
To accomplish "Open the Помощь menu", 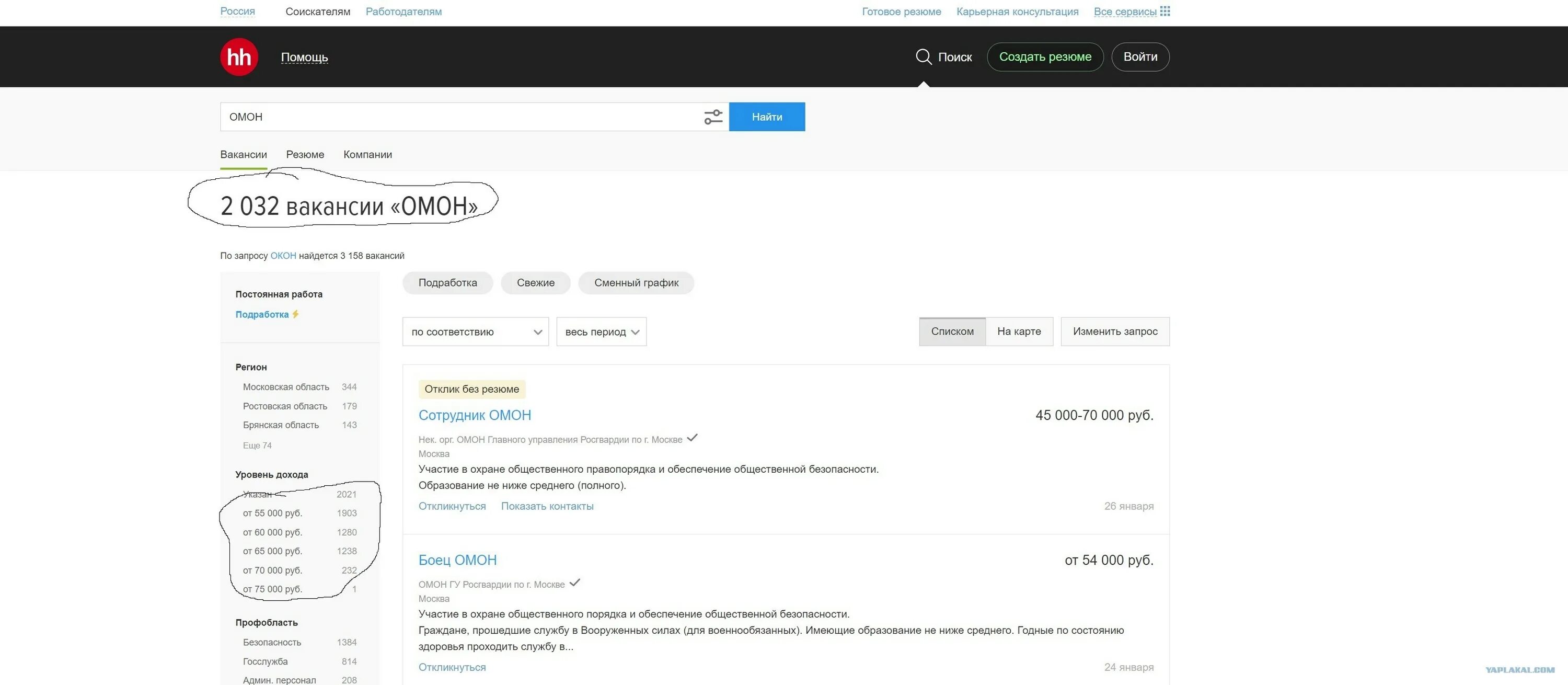I will click(304, 57).
